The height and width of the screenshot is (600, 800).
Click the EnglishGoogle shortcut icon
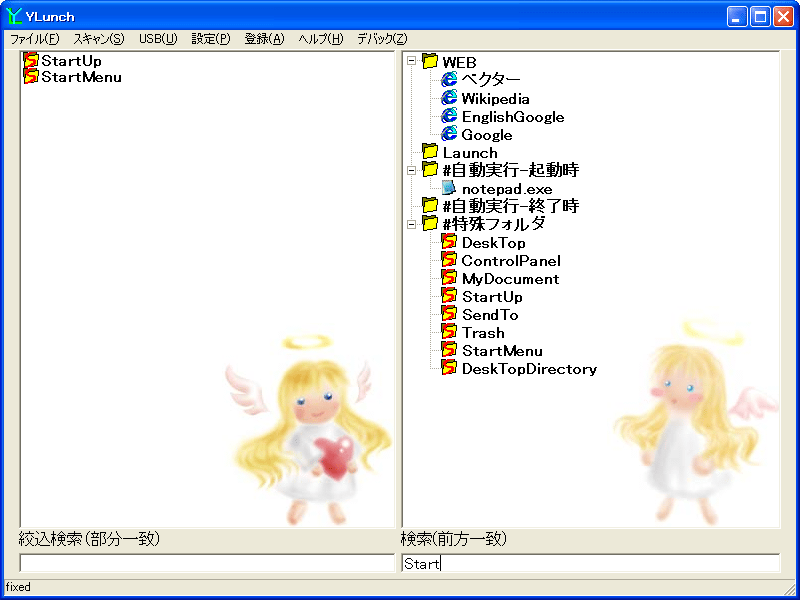point(449,116)
